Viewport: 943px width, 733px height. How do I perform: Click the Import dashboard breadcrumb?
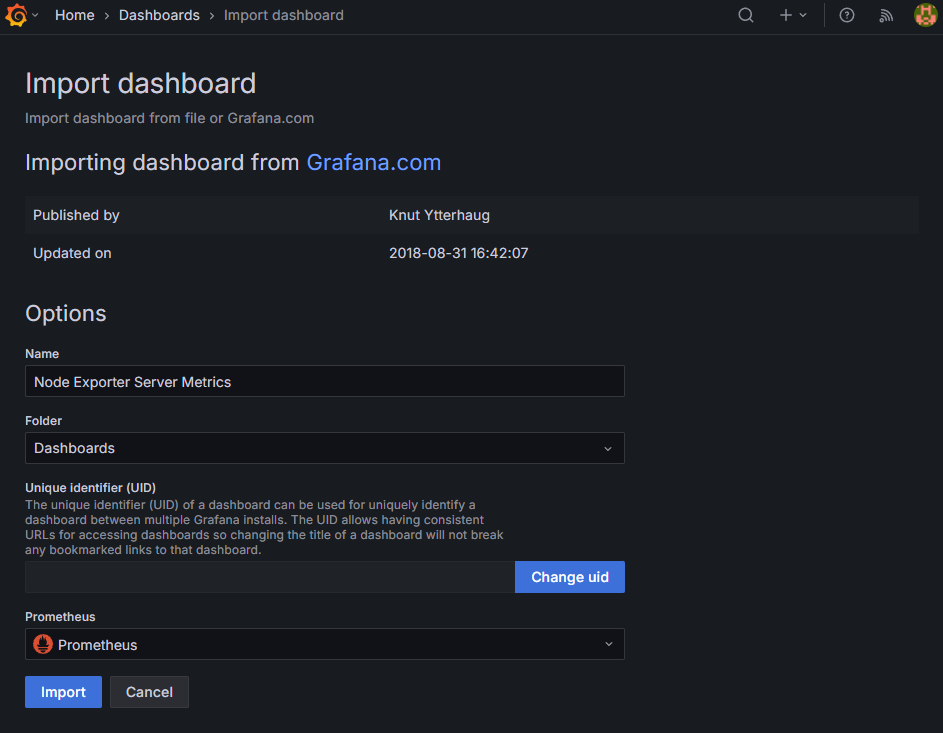pos(284,15)
